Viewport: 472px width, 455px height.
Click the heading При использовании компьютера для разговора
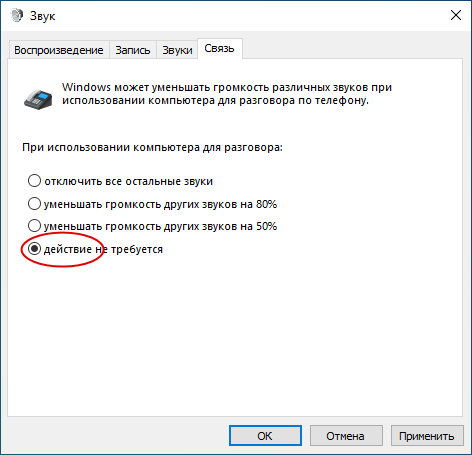pos(152,147)
